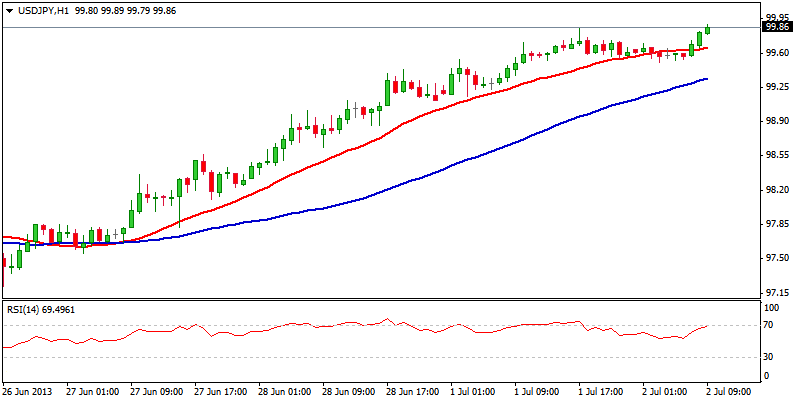Click the RSI 70 level label
This screenshot has width=800, height=400.
770,325
